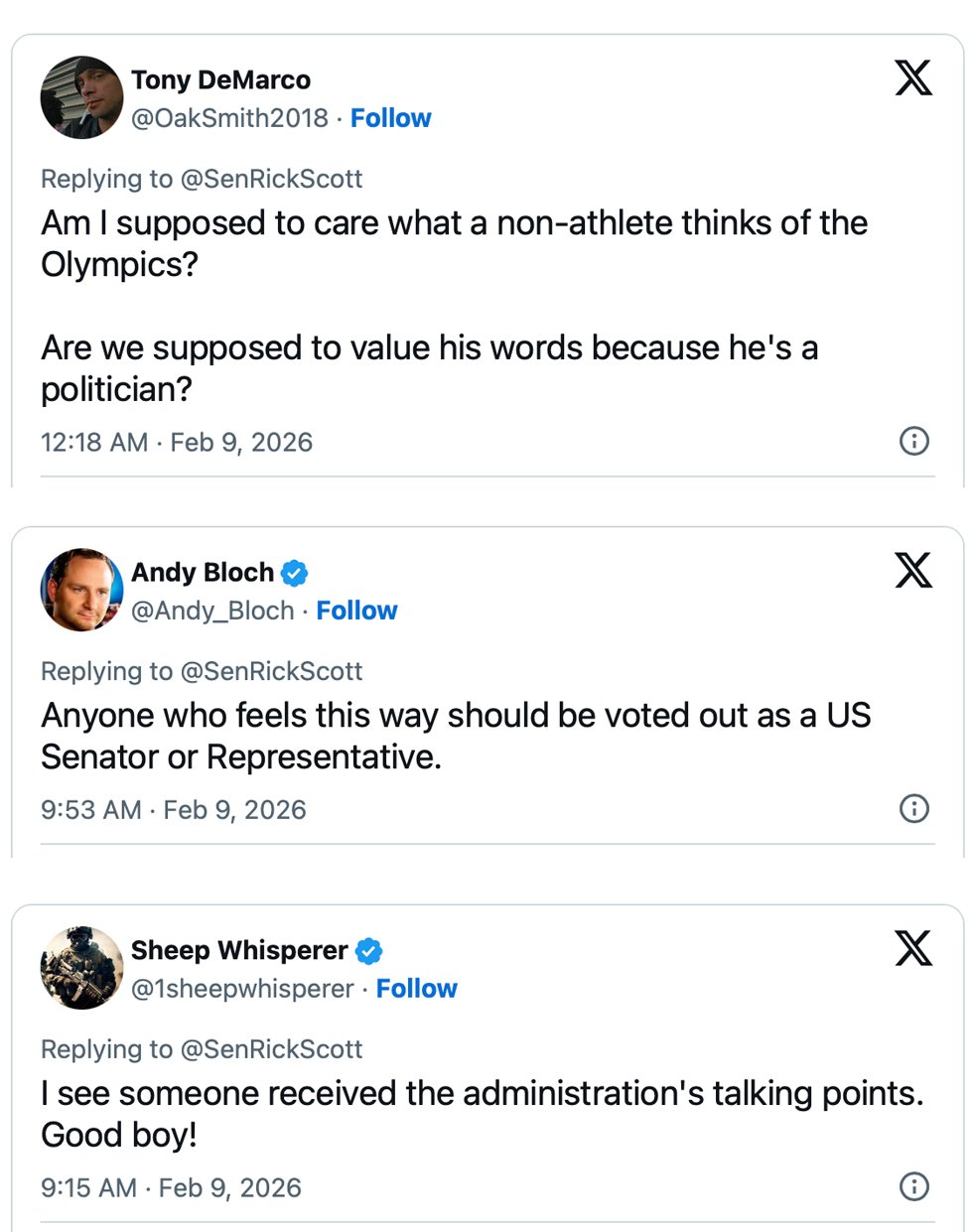The width and height of the screenshot is (973, 1232).
Task: Open the 9:53 AM · Feb 9, 2026 timestamp
Action: click(x=174, y=810)
